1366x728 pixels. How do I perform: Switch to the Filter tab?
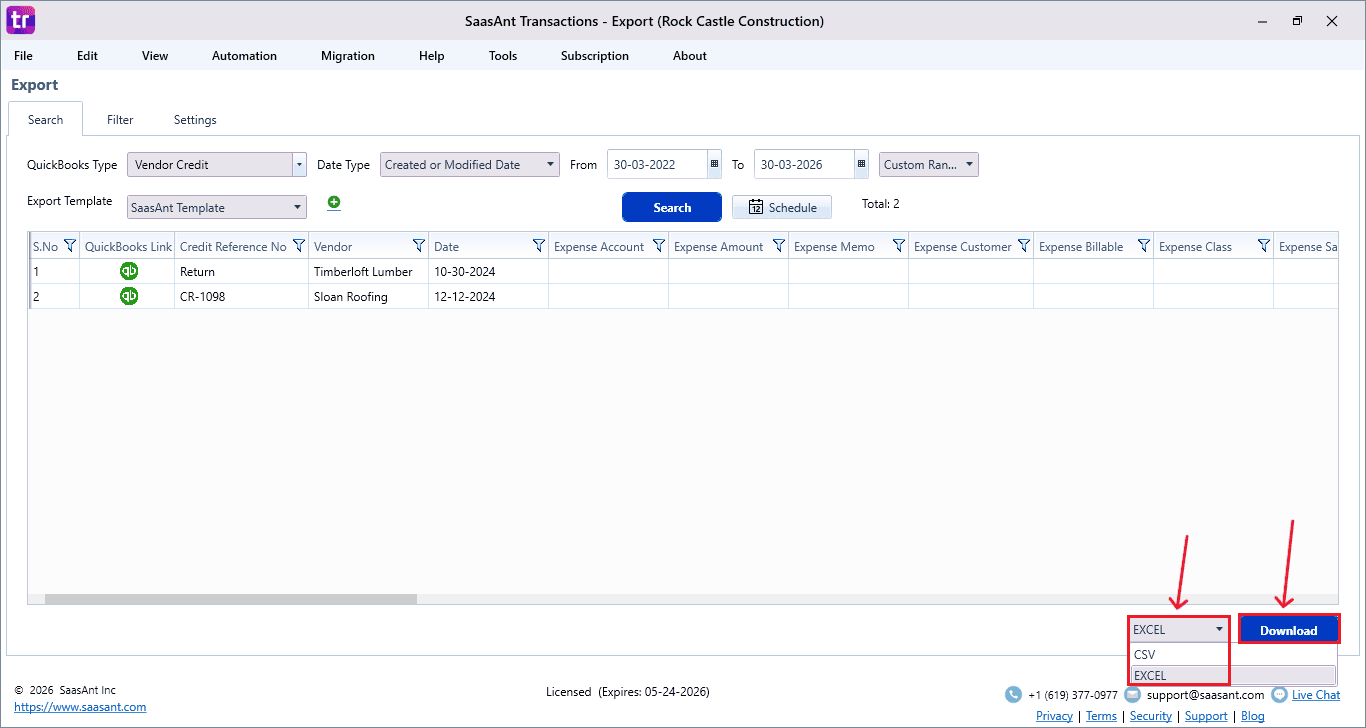pos(120,120)
